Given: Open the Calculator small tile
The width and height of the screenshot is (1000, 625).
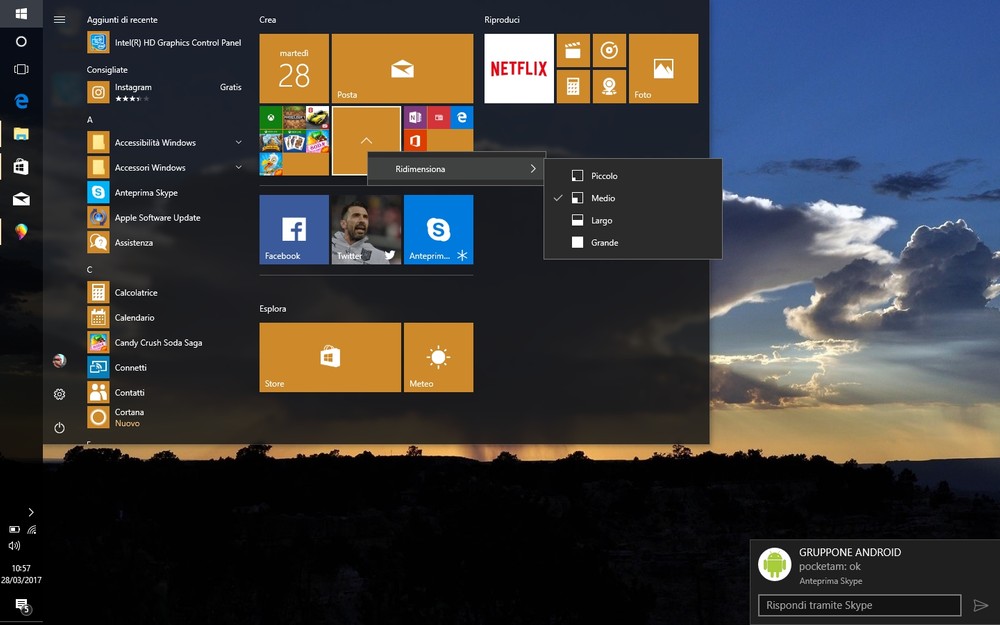Looking at the screenshot, I should tap(573, 87).
